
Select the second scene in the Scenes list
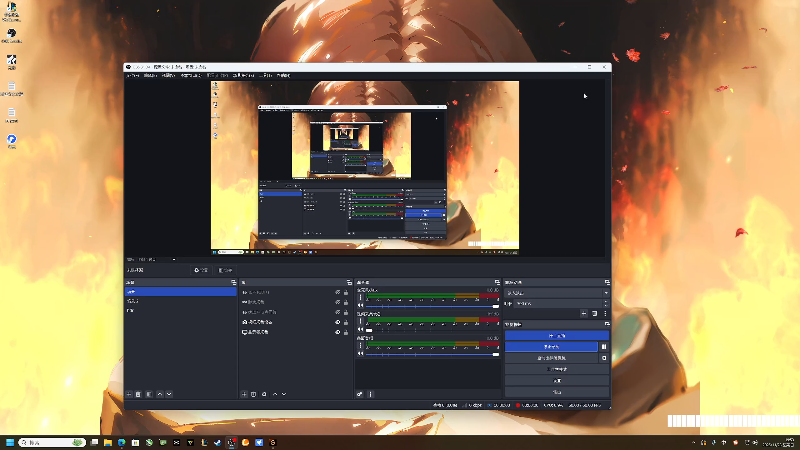(x=181, y=301)
